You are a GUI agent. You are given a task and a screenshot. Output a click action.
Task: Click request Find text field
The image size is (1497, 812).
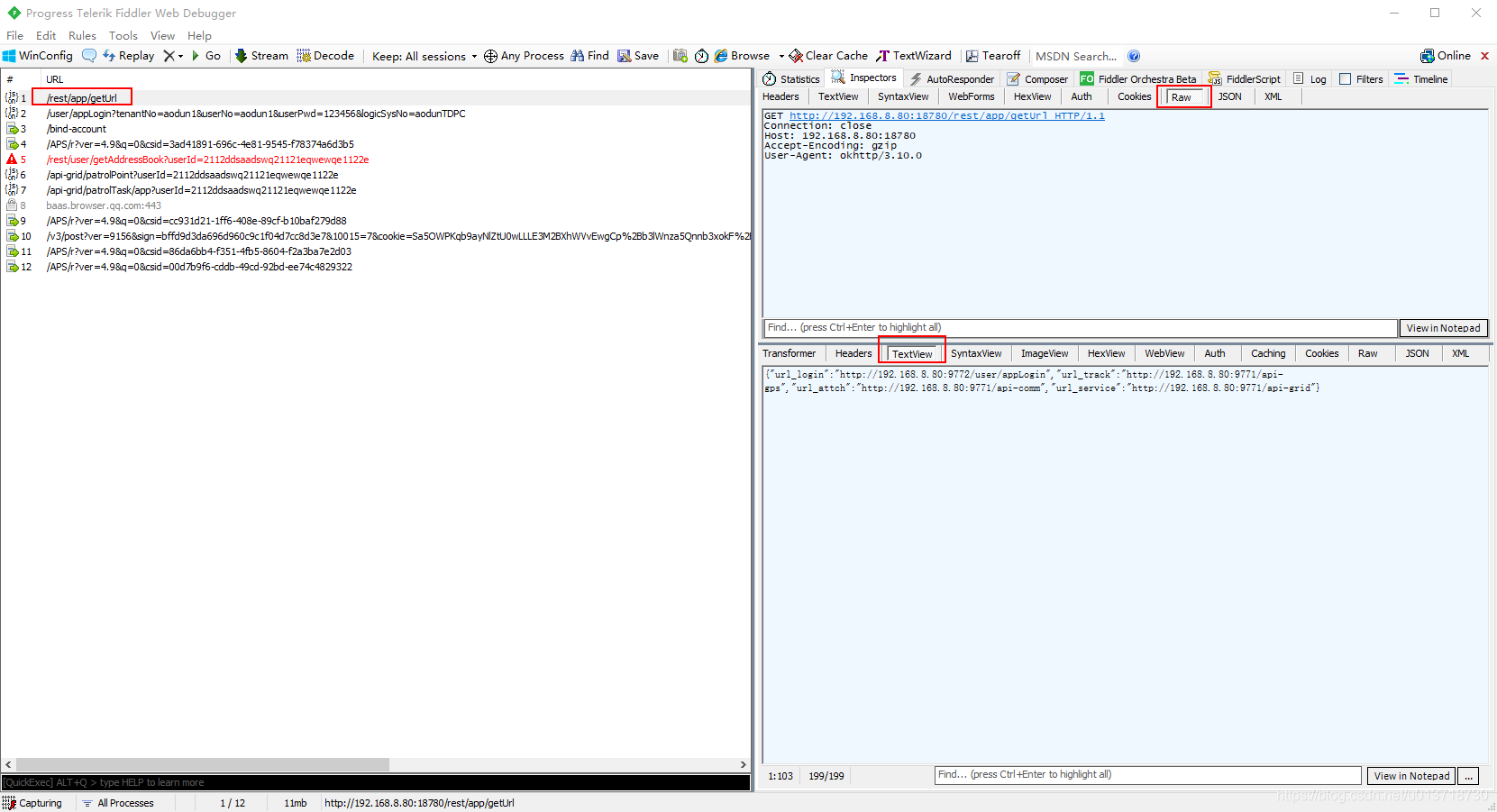pos(1080,328)
